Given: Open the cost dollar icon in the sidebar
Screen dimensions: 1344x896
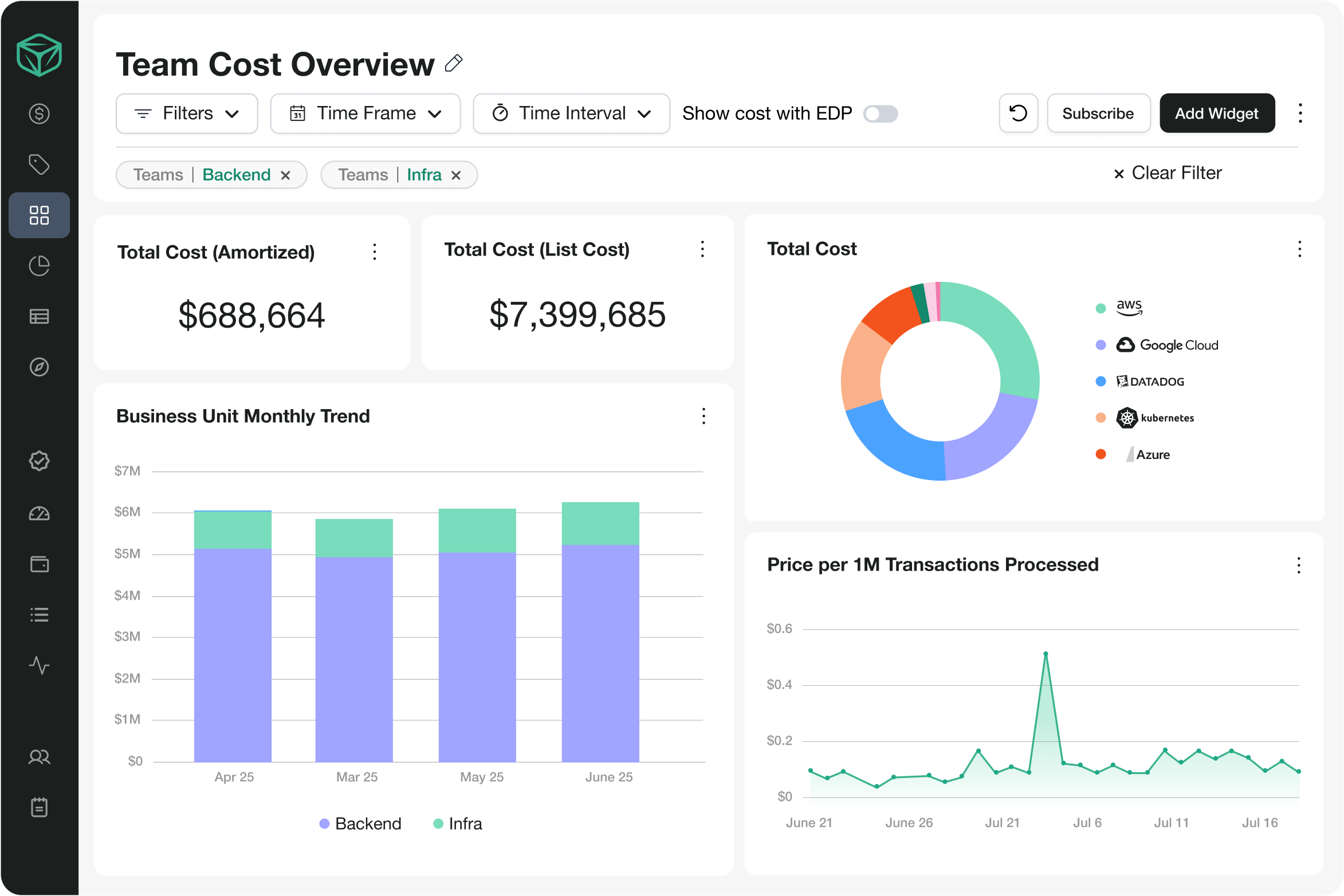Looking at the screenshot, I should (x=39, y=113).
